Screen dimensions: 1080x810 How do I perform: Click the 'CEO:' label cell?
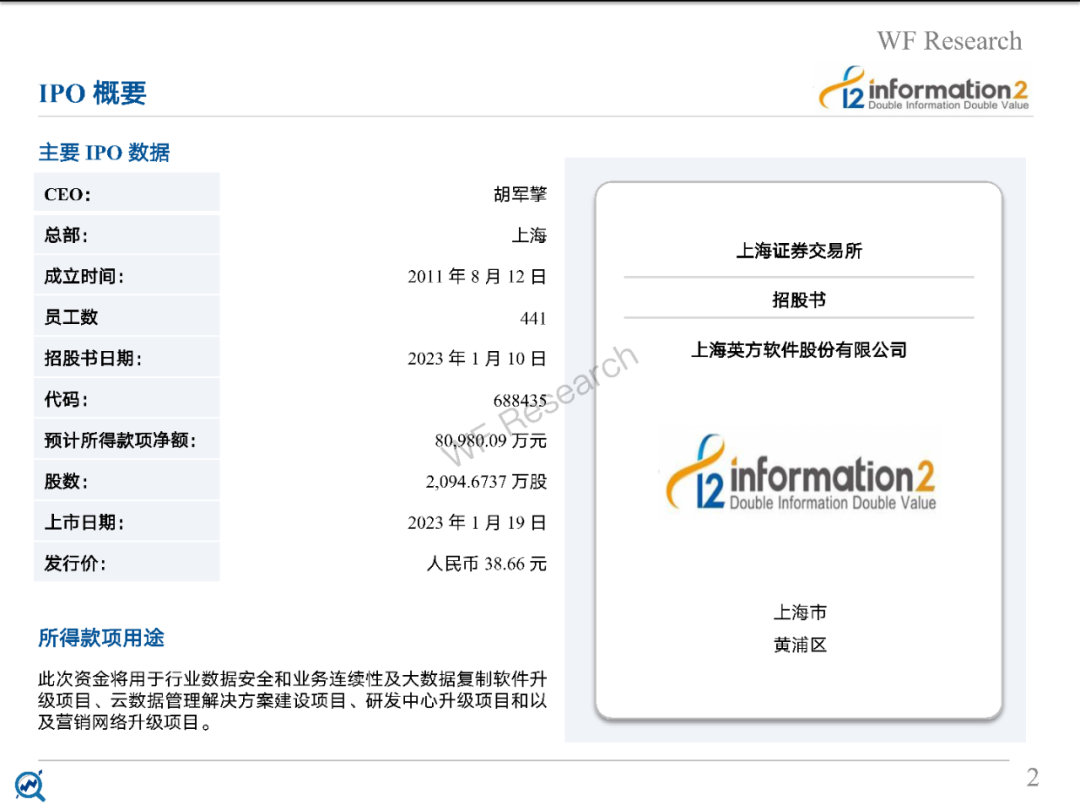(127, 192)
